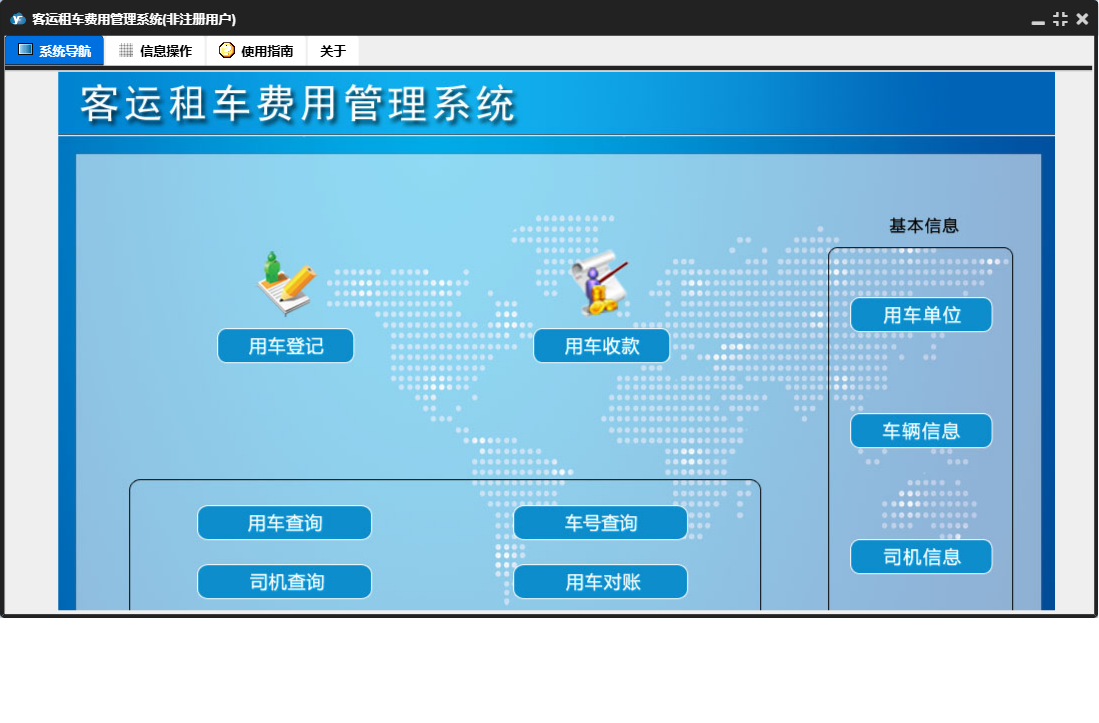Click the yellow circle icon beside 使用指南
Image resolution: width=1099 pixels, height=723 pixels.
click(x=226, y=50)
